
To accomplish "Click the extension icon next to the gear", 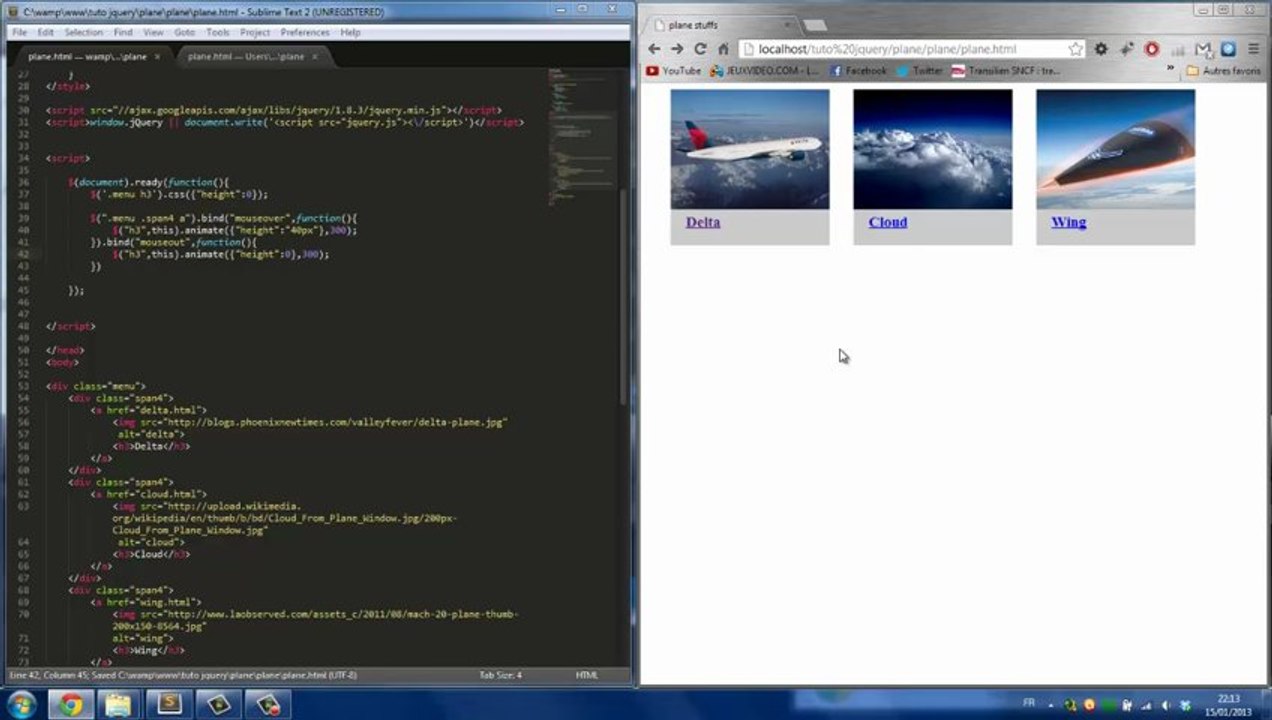I will click(x=1127, y=49).
